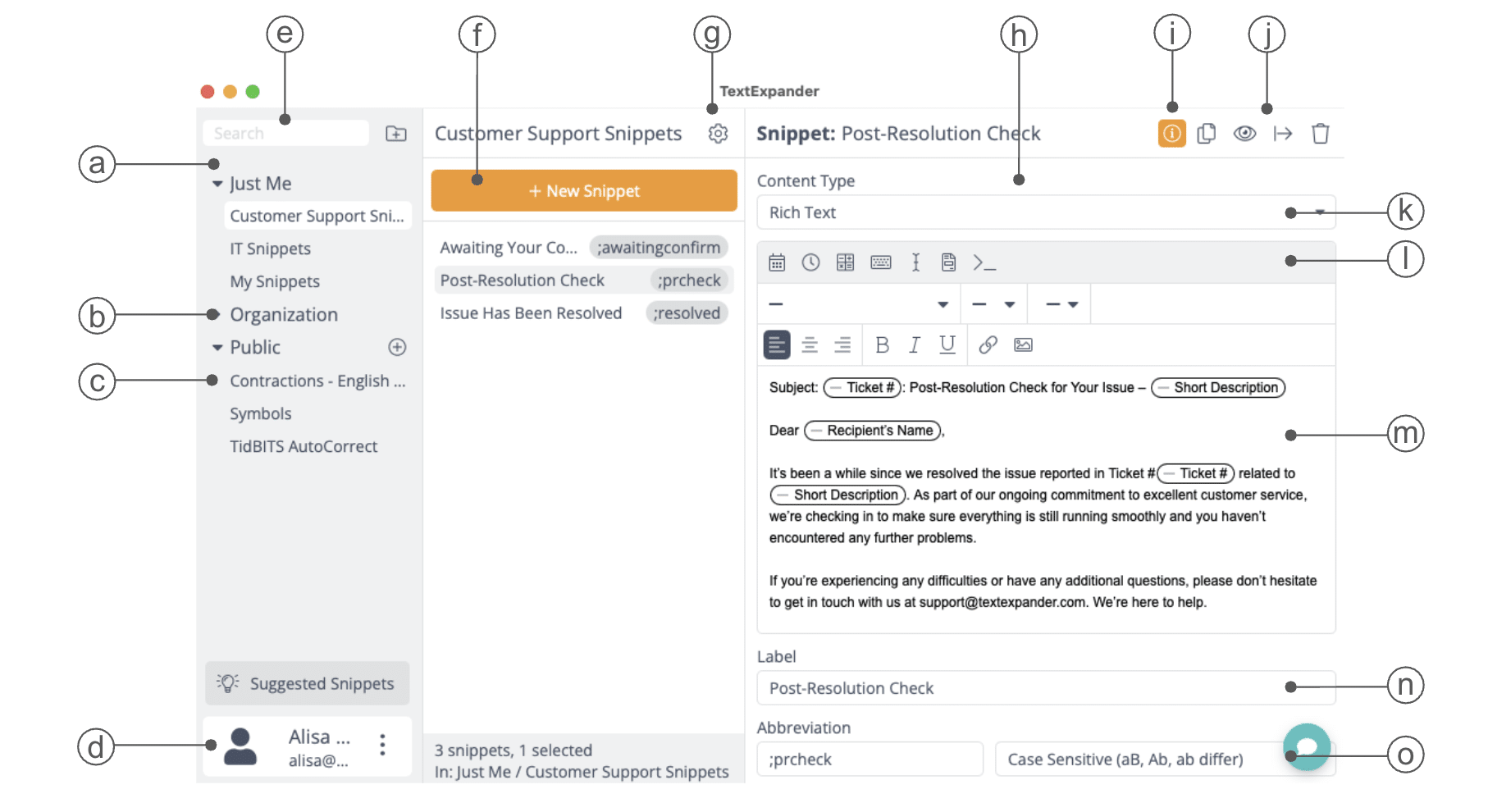This screenshot has height=812, width=1488.
Task: Click the insert date calendar icon
Action: (x=776, y=262)
